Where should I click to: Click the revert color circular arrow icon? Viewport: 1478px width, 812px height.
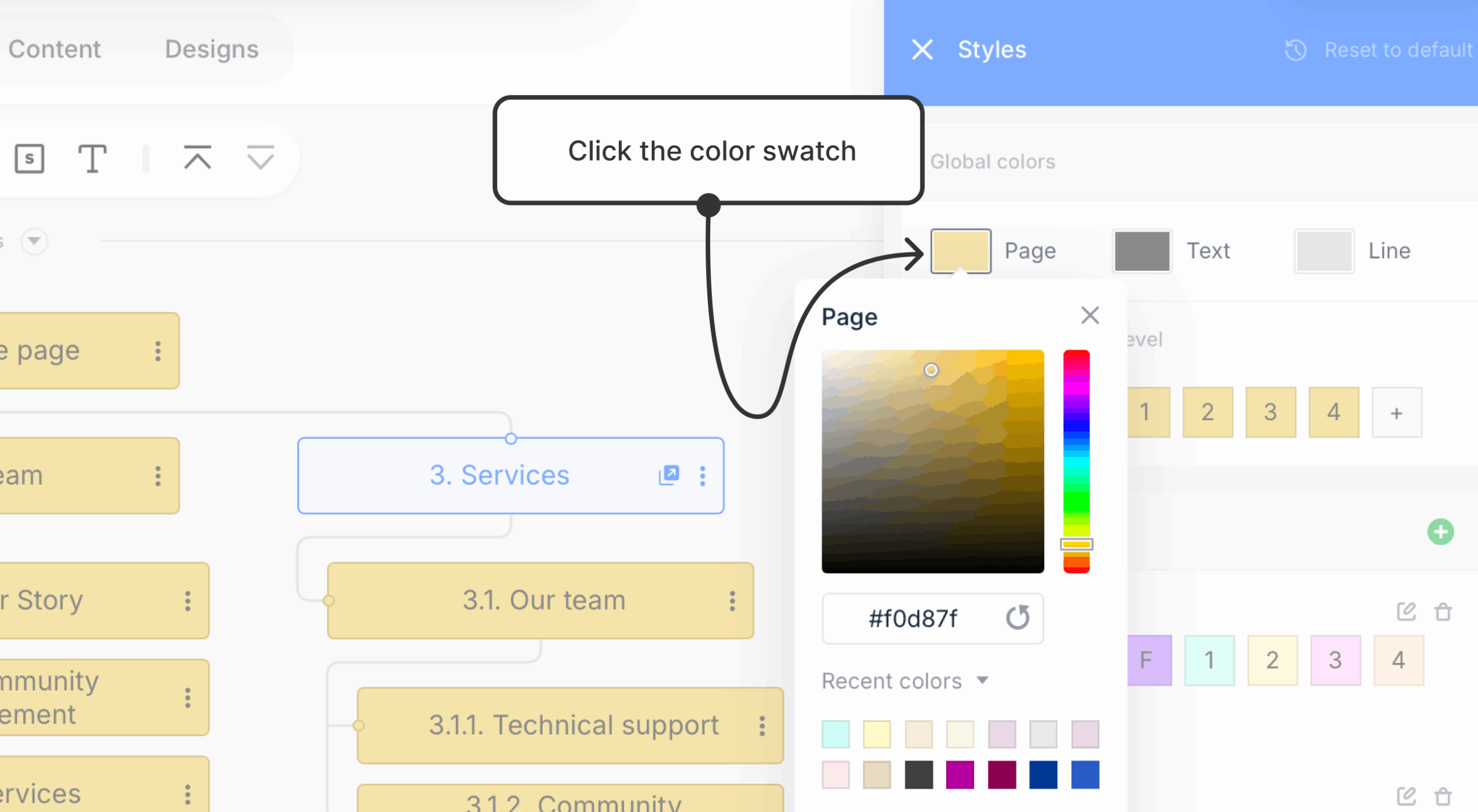coord(1018,618)
